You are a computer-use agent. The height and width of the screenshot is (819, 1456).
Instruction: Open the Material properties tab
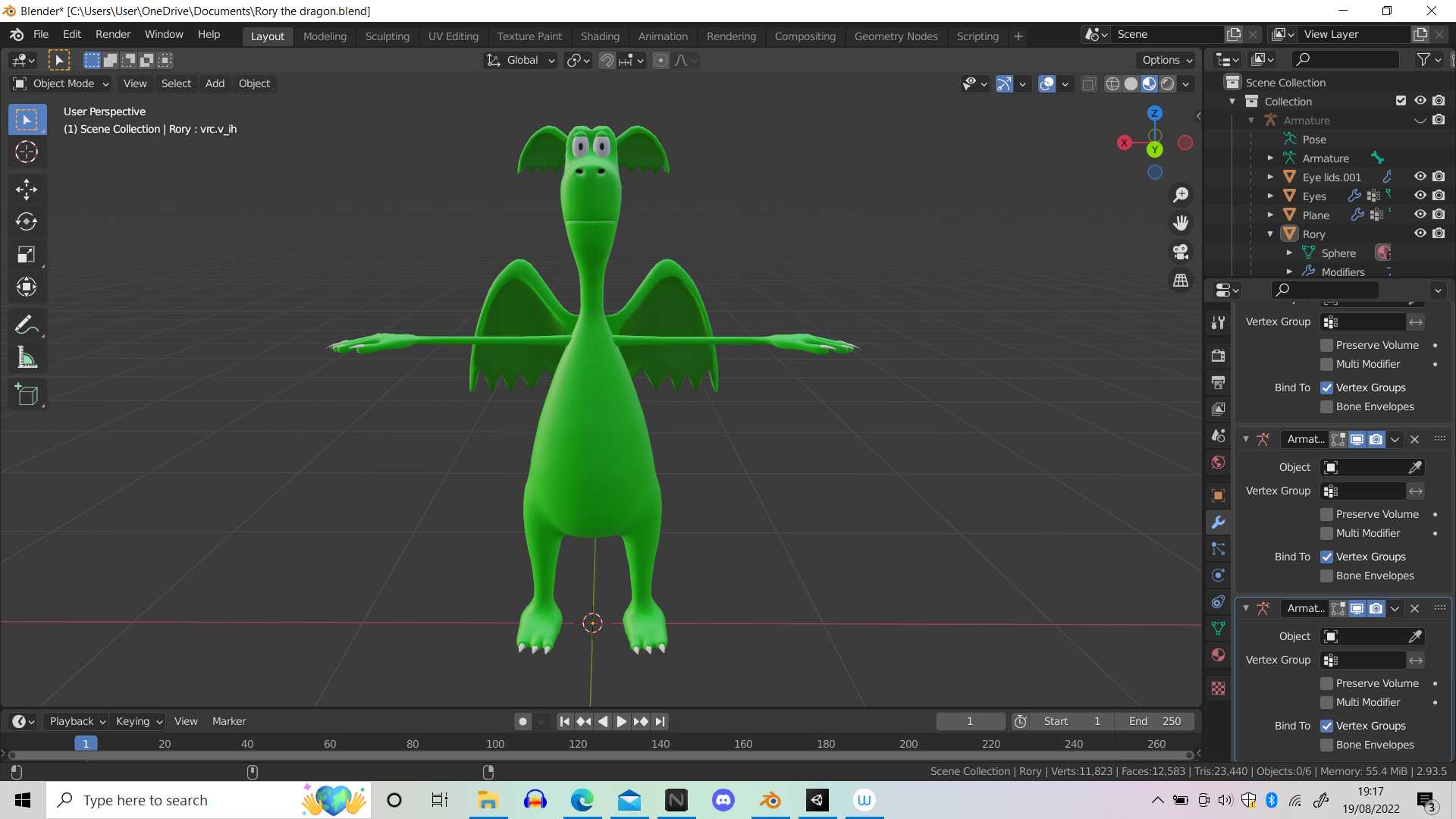[1218, 655]
